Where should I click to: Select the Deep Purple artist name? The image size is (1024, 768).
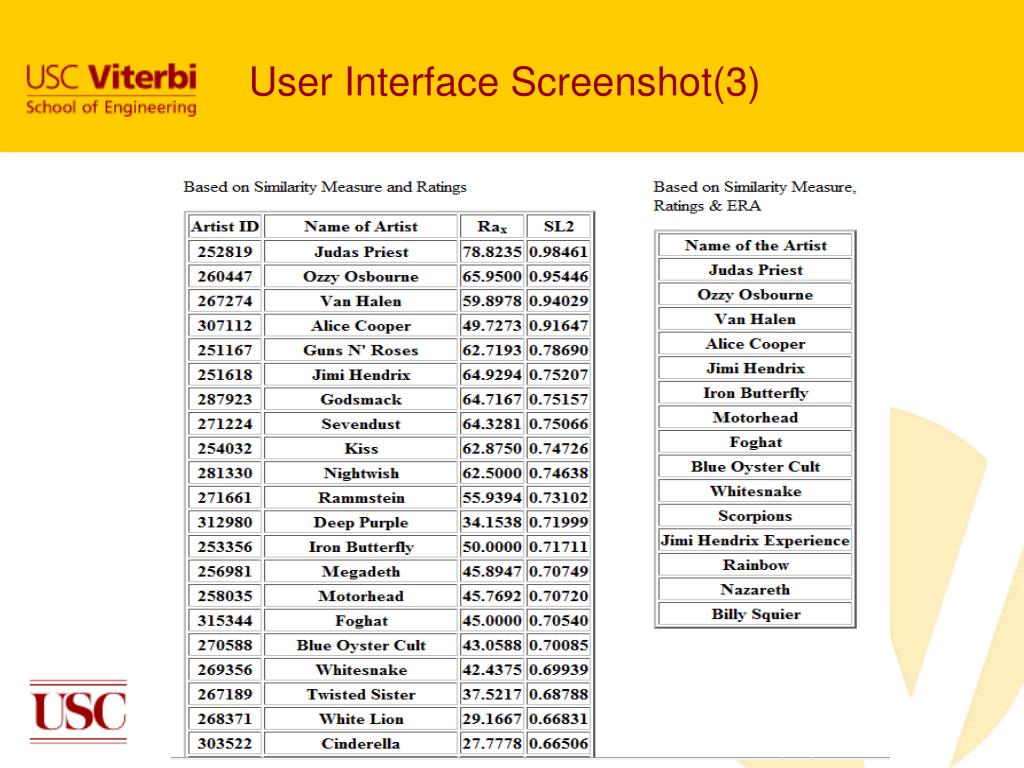tap(360, 522)
